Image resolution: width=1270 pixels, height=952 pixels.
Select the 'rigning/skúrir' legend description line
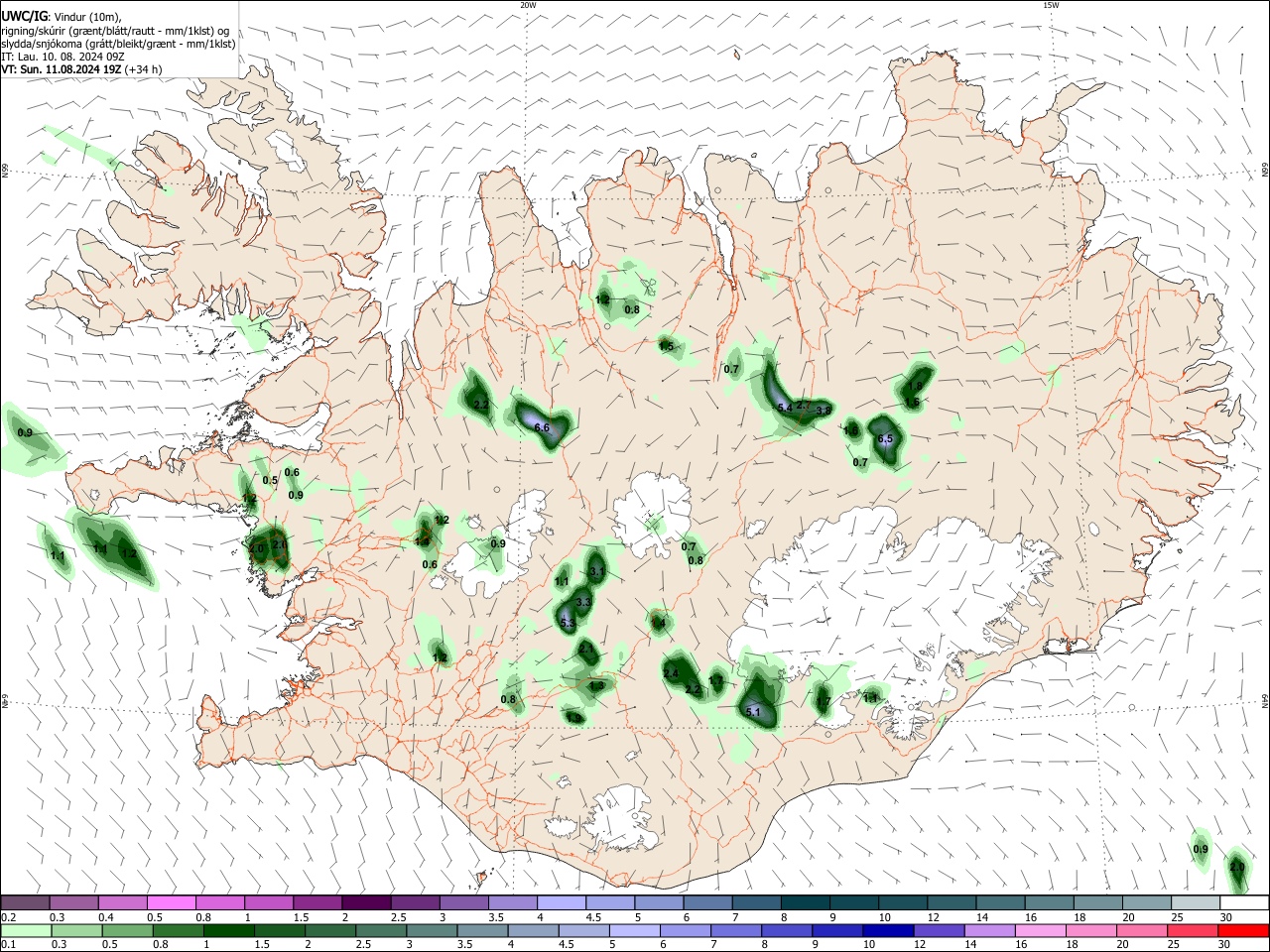click(x=115, y=30)
